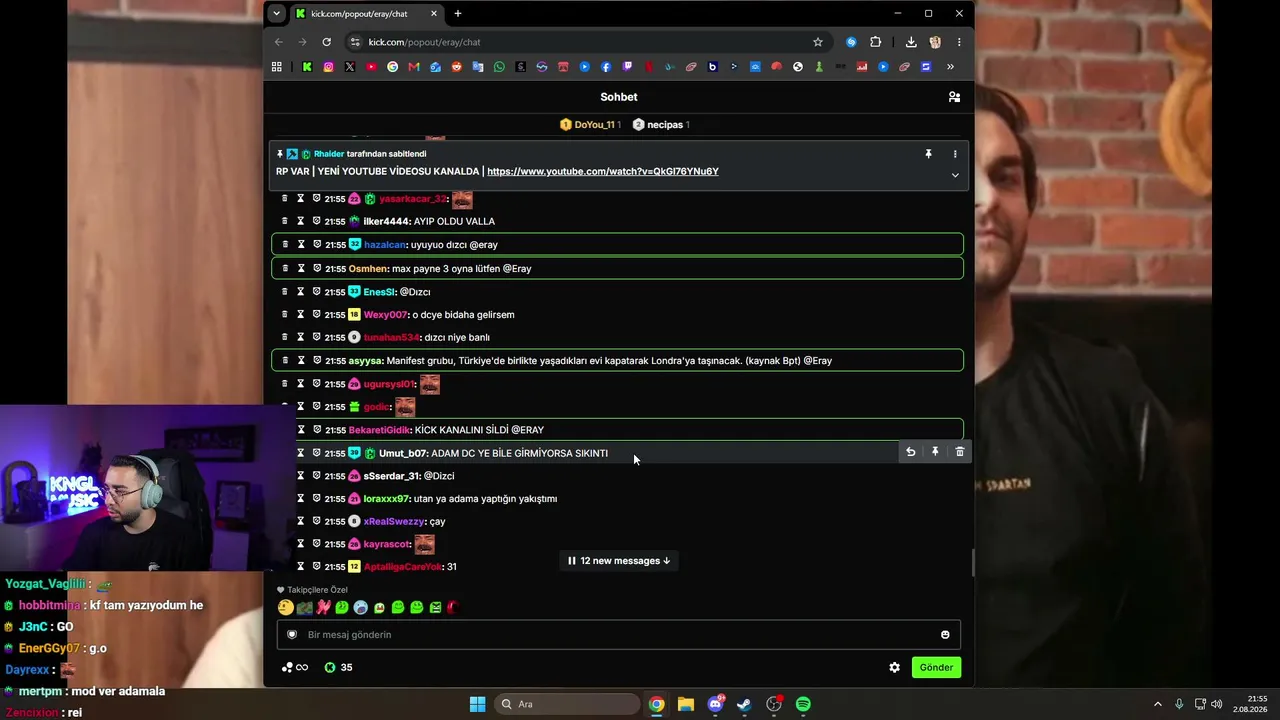Open the YouTube bookmark
Image resolution: width=1280 pixels, height=720 pixels.
(x=371, y=67)
